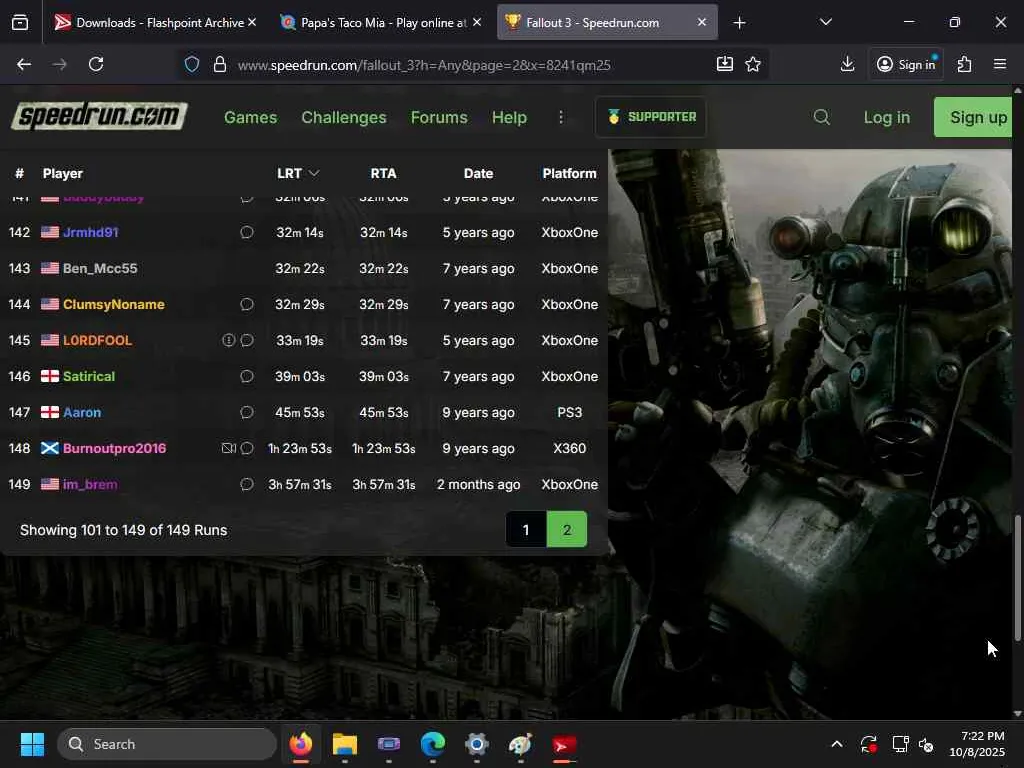Screen dimensions: 1024x768
Task: Click Firefox Sign in button
Action: pyautogui.click(x=906, y=64)
